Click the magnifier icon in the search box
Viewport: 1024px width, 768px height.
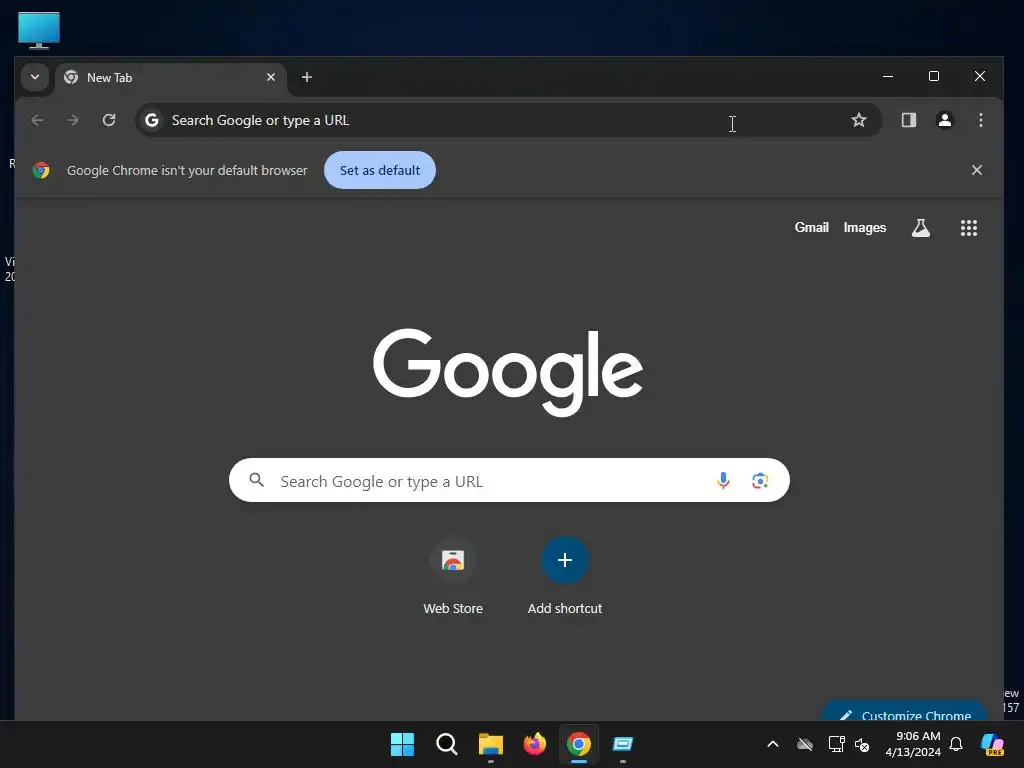pyautogui.click(x=257, y=481)
